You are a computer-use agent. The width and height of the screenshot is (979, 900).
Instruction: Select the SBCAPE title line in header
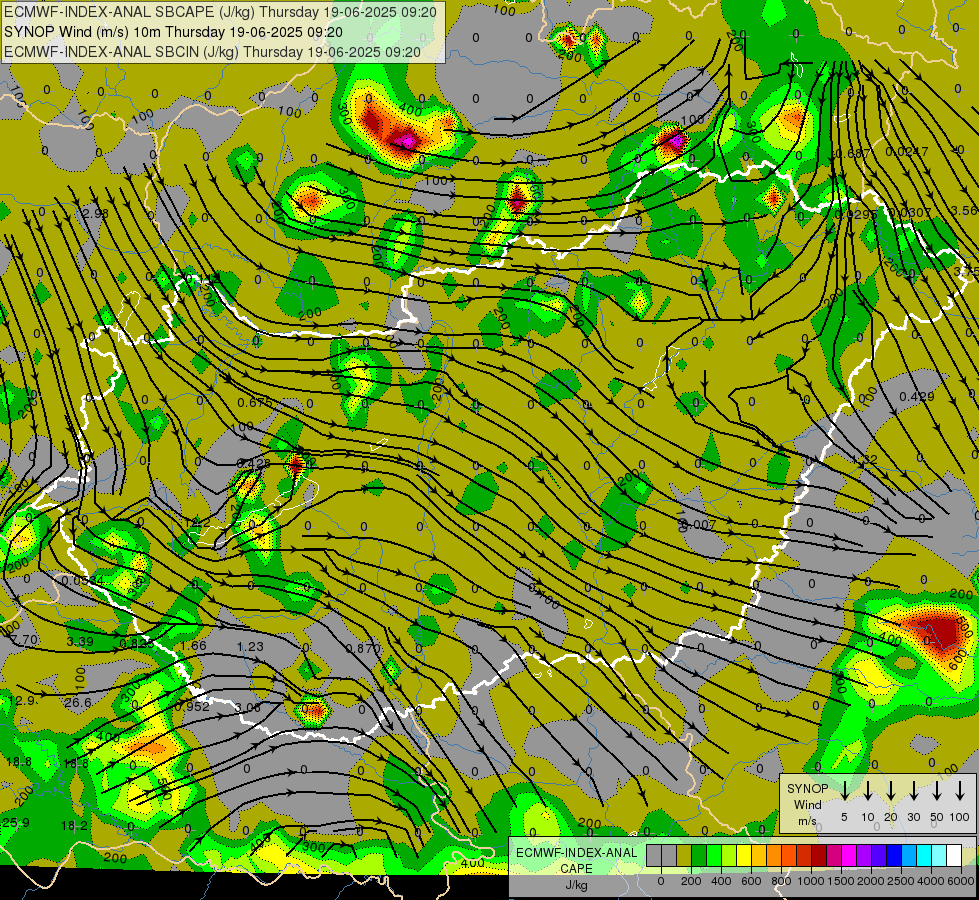pos(220,12)
